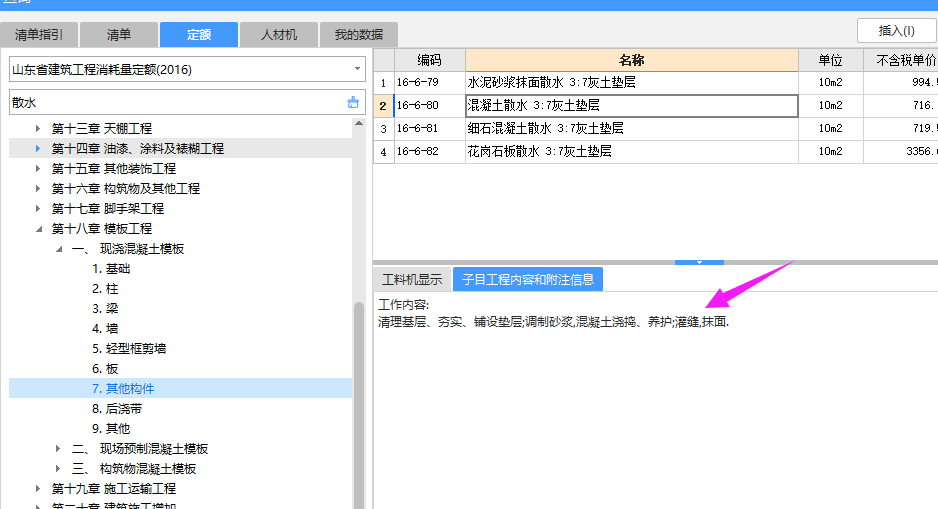Screen dimensions: 938x509
Task: Click row number 4 header
Action: tap(383, 151)
